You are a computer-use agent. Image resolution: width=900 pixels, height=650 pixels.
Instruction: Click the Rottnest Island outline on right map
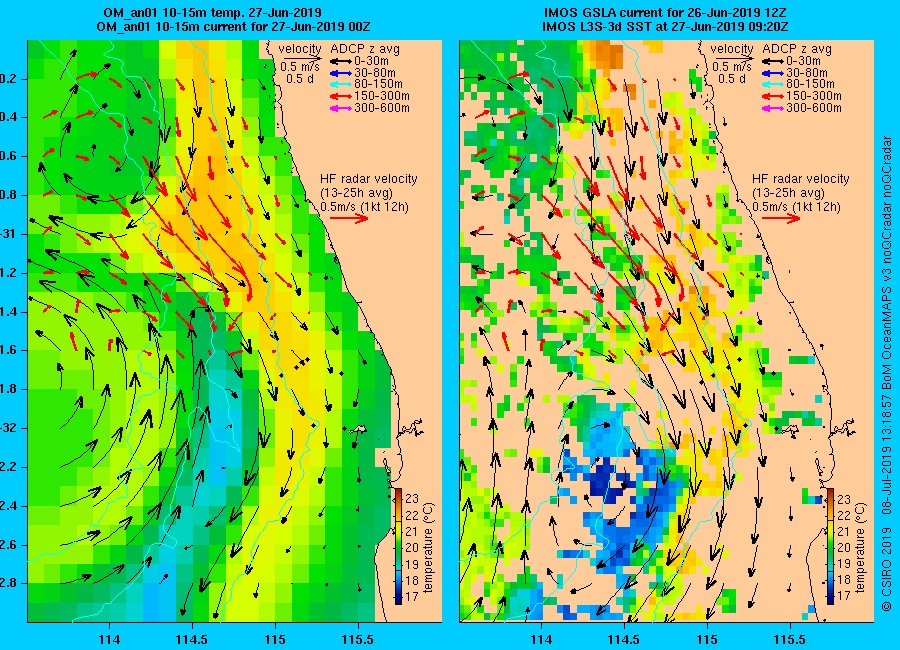(x=791, y=429)
